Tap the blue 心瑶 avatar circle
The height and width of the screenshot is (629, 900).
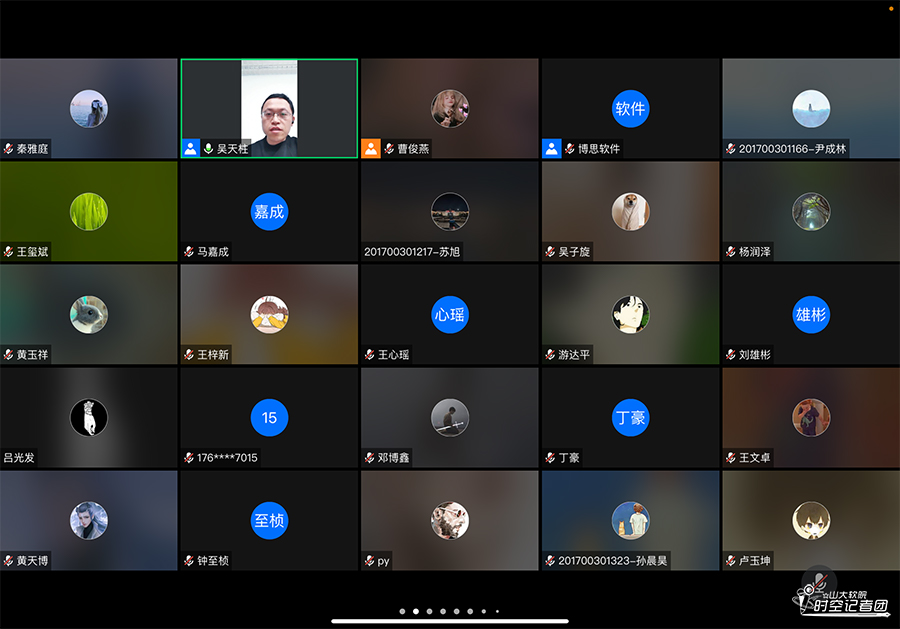coord(450,314)
